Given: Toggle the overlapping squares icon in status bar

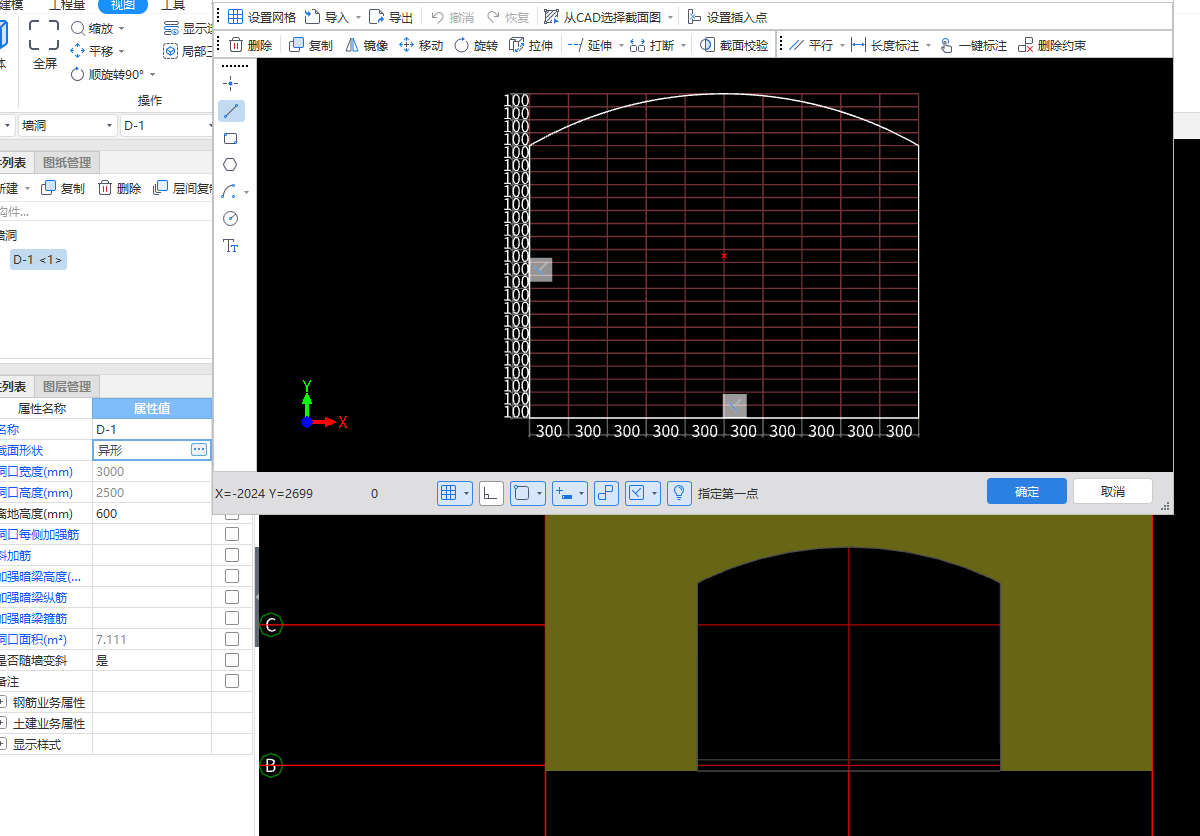Looking at the screenshot, I should pos(606,493).
